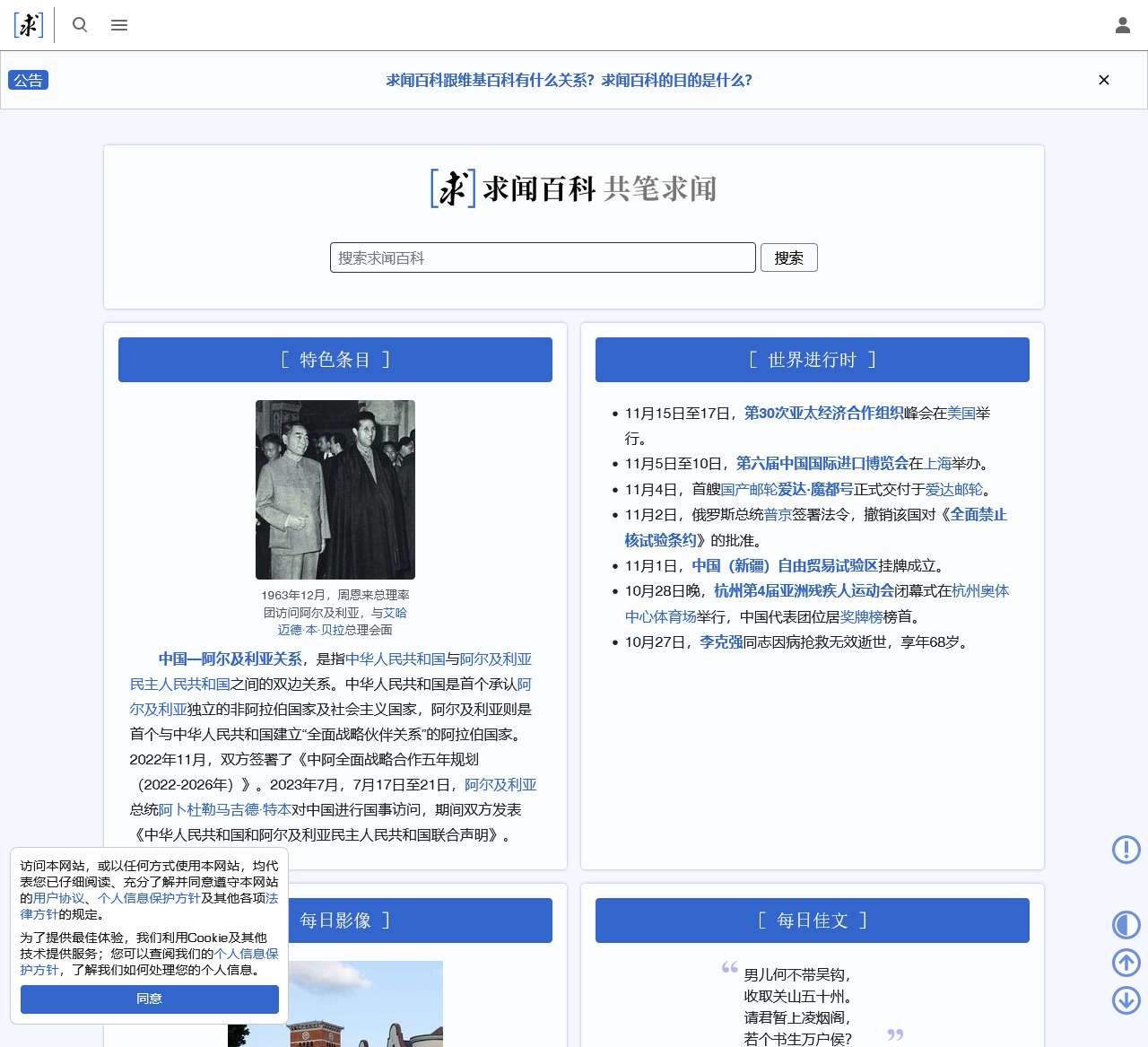Image resolution: width=1148 pixels, height=1047 pixels.
Task: Dismiss the announcement banner
Action: [1104, 80]
